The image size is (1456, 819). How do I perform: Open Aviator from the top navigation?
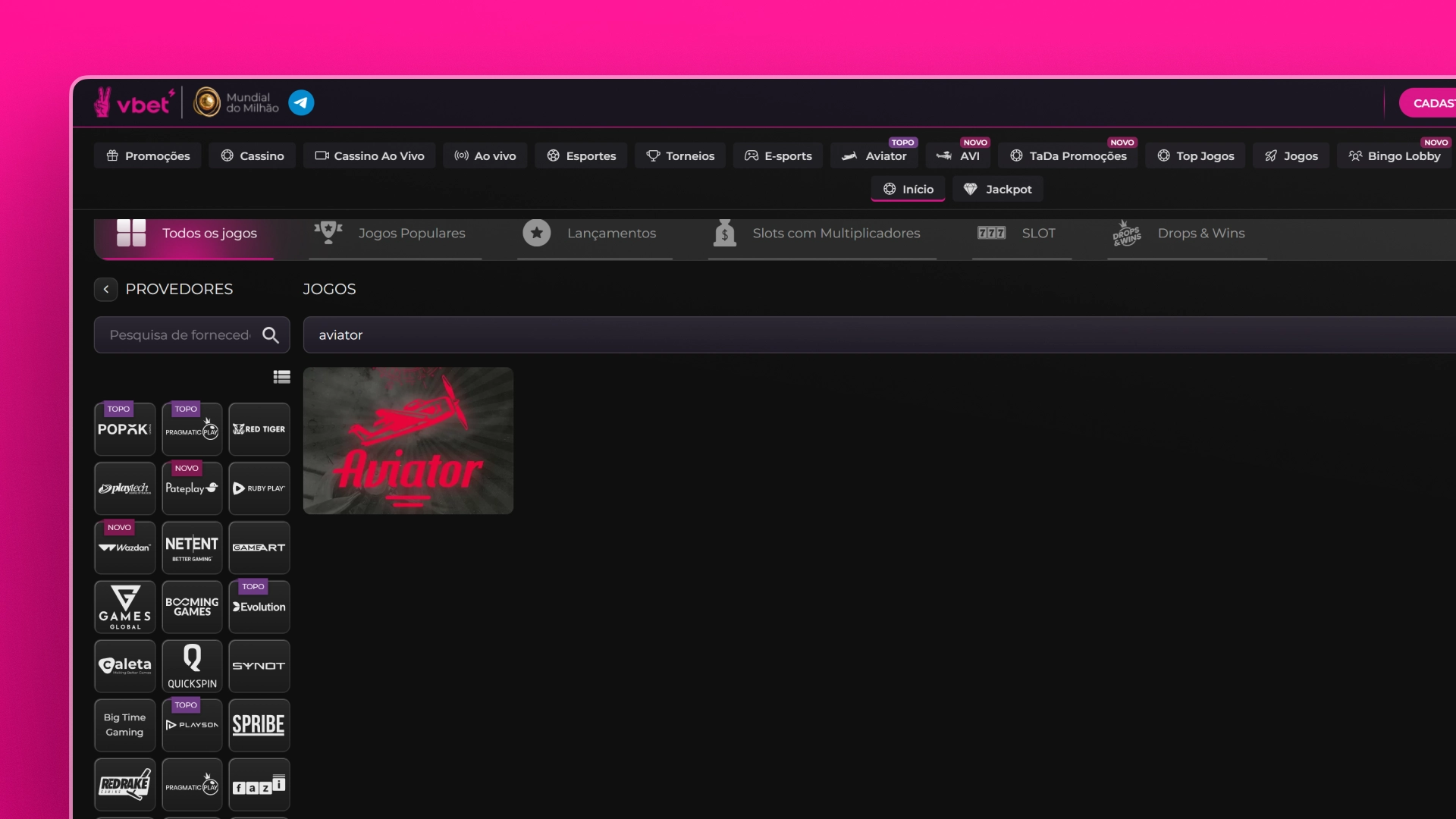coord(874,155)
